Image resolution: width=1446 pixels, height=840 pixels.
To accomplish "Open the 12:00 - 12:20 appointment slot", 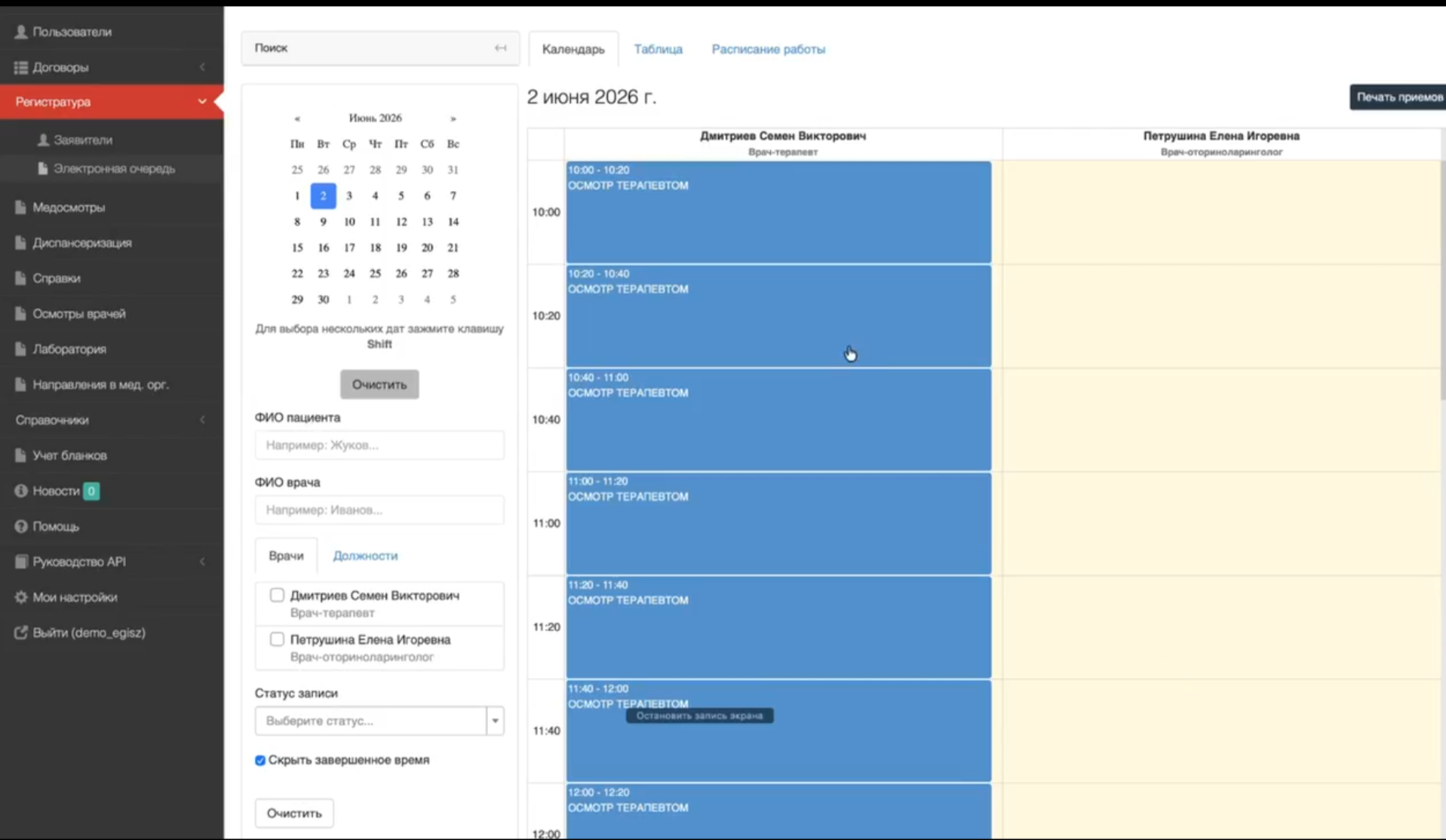I will [778, 811].
